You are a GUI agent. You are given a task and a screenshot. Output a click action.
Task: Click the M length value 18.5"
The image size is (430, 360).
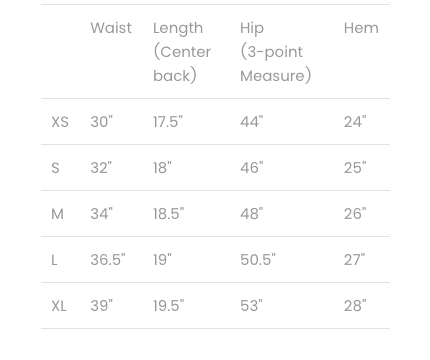pos(169,214)
